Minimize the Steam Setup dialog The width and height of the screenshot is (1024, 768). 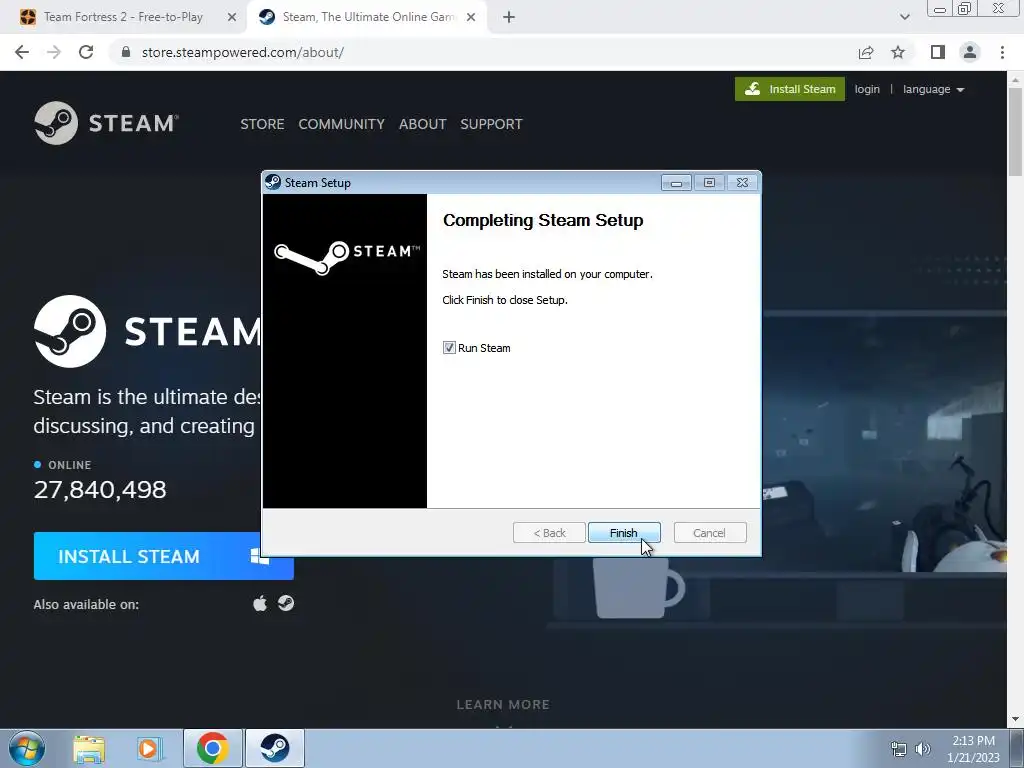point(676,183)
